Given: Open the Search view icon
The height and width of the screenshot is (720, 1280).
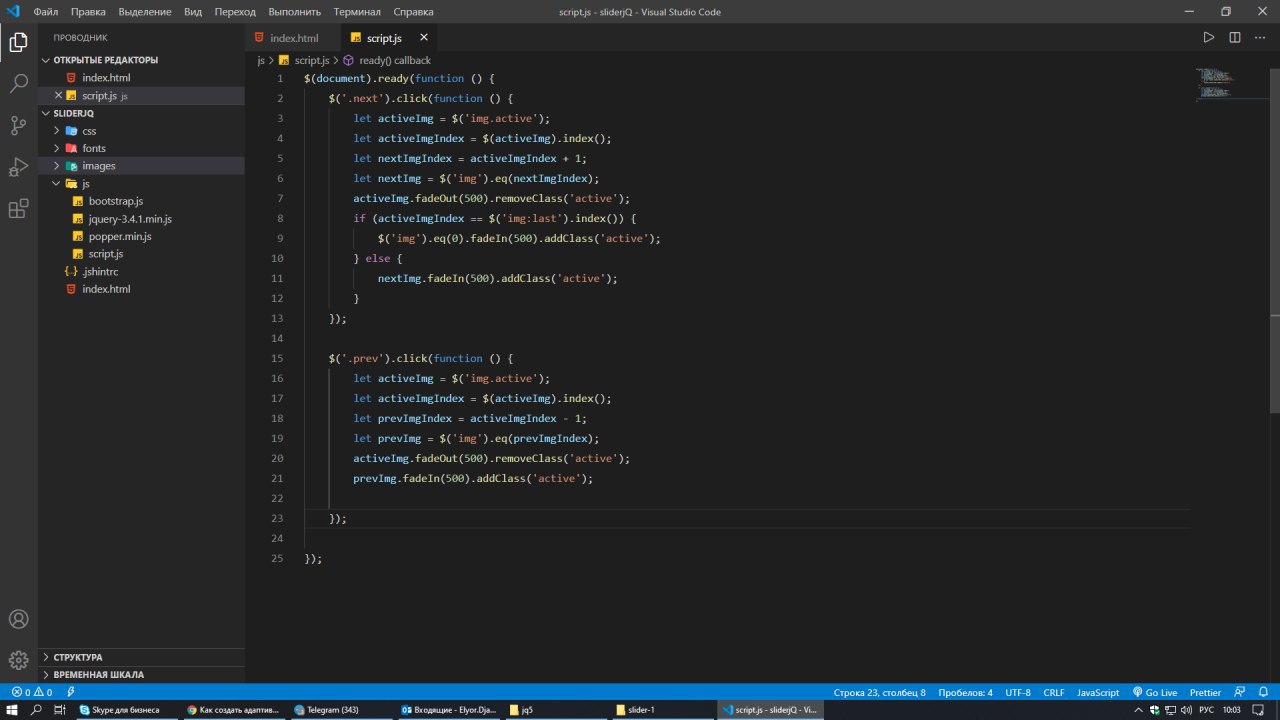Looking at the screenshot, I should [x=18, y=84].
